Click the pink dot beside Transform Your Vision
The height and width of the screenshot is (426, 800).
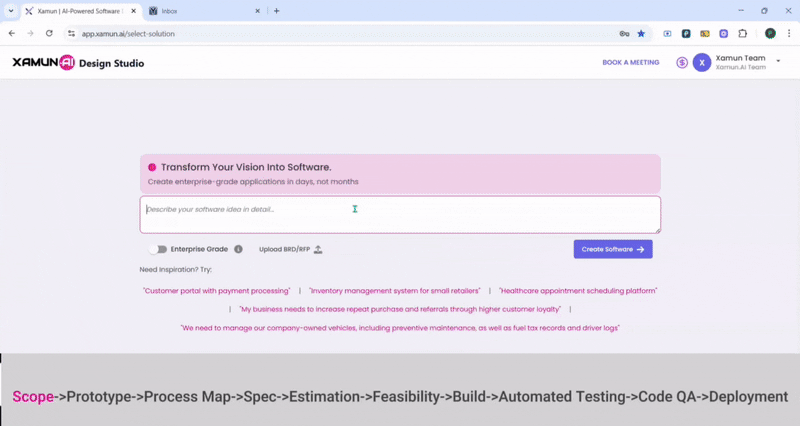152,167
